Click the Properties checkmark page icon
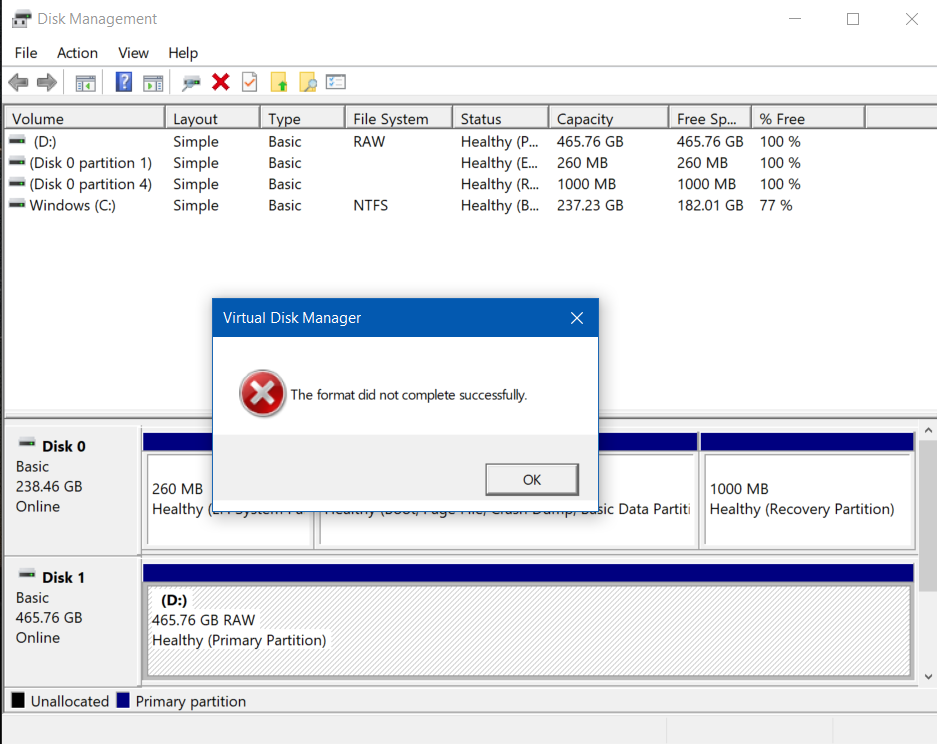Screen dimensions: 937x744 [x=249, y=82]
